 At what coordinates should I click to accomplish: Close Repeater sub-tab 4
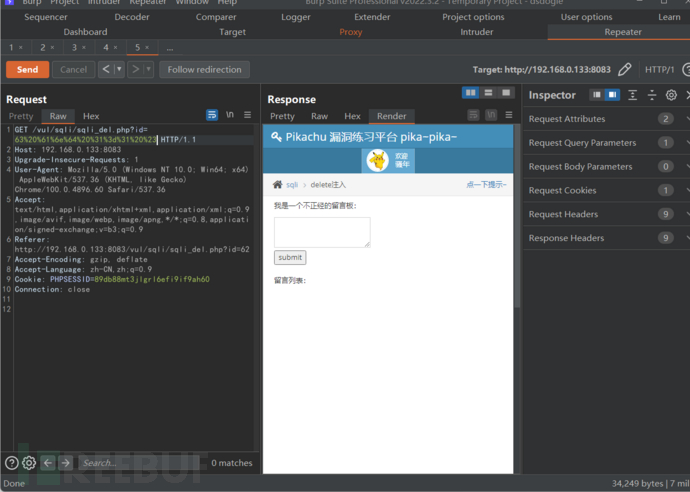tap(115, 48)
